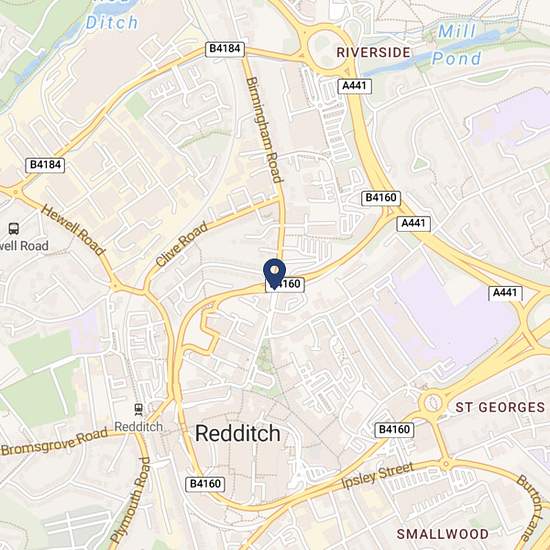Select the RIVERSIDE district label

tap(373, 53)
